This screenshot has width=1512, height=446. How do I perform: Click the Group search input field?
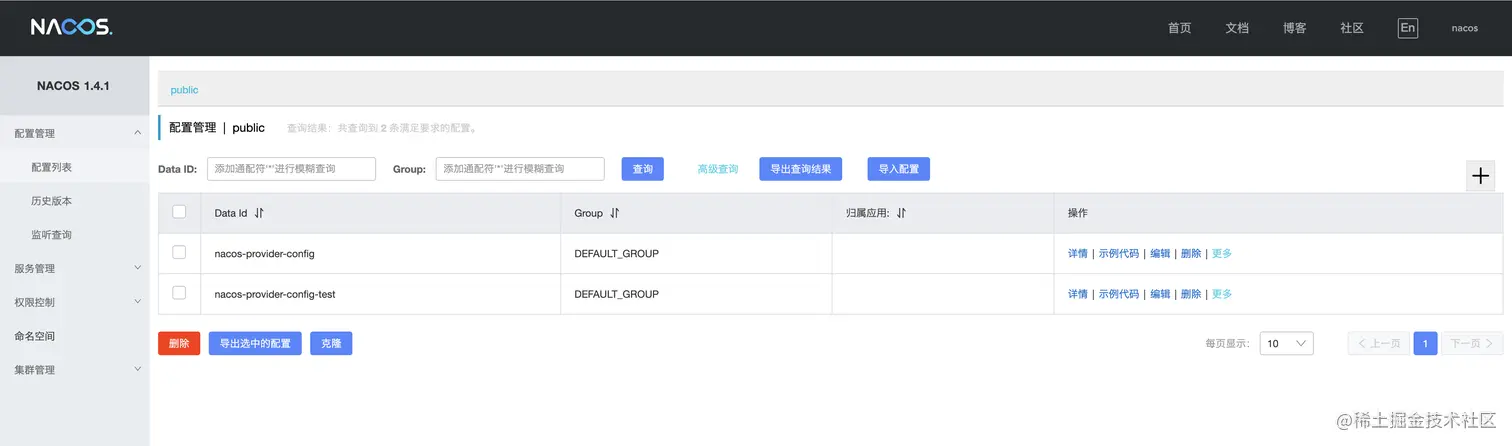(x=520, y=169)
